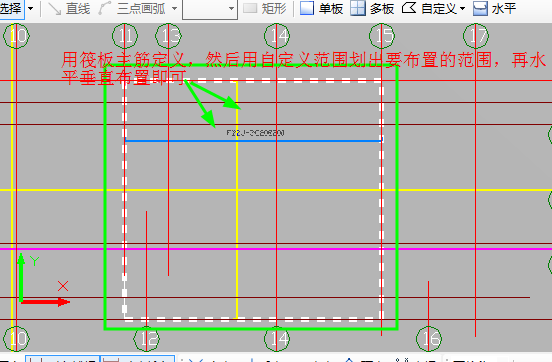Click axis bubble 17

(476, 36)
